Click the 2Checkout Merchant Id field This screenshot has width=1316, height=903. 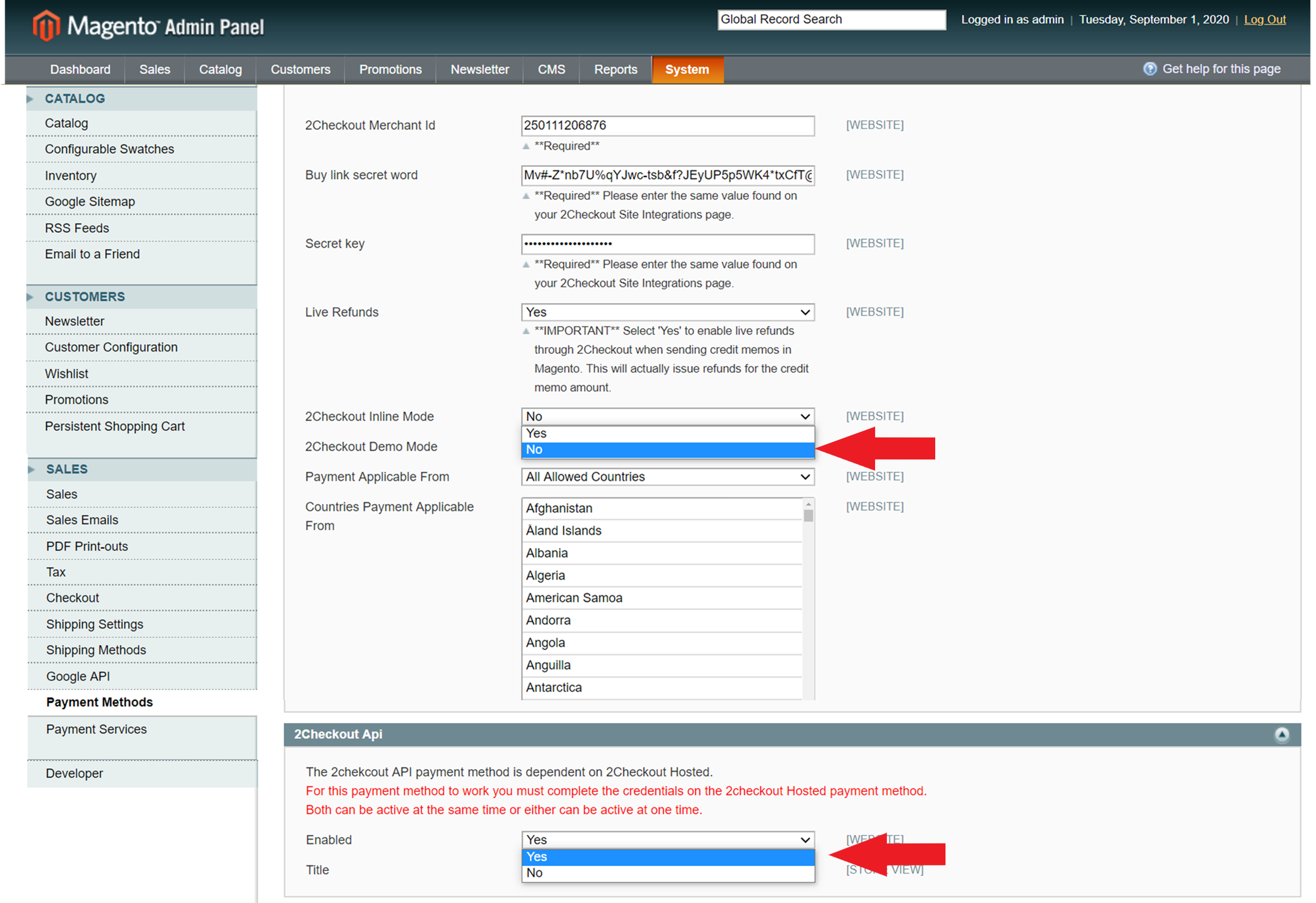point(668,126)
